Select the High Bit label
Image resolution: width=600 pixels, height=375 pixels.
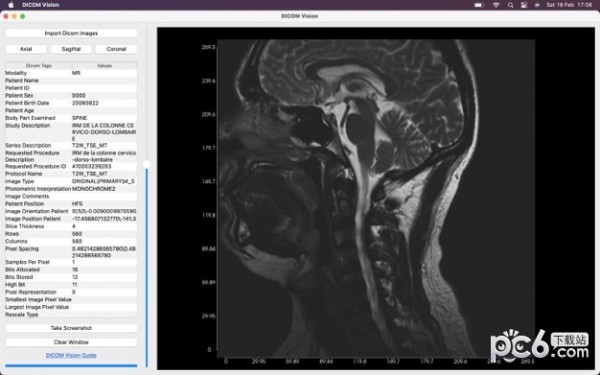click(x=15, y=285)
